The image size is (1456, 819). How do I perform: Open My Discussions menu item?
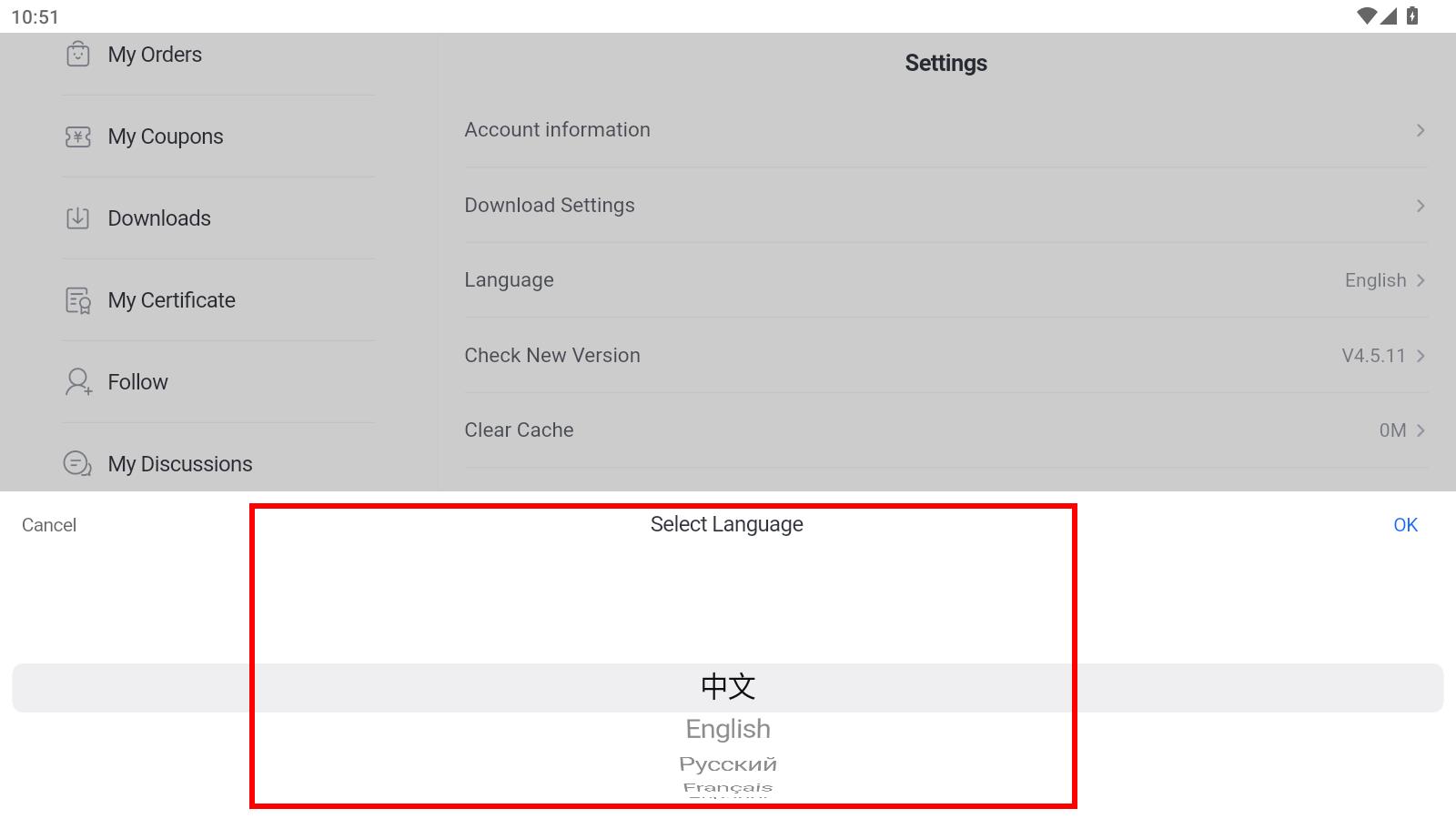coord(180,464)
